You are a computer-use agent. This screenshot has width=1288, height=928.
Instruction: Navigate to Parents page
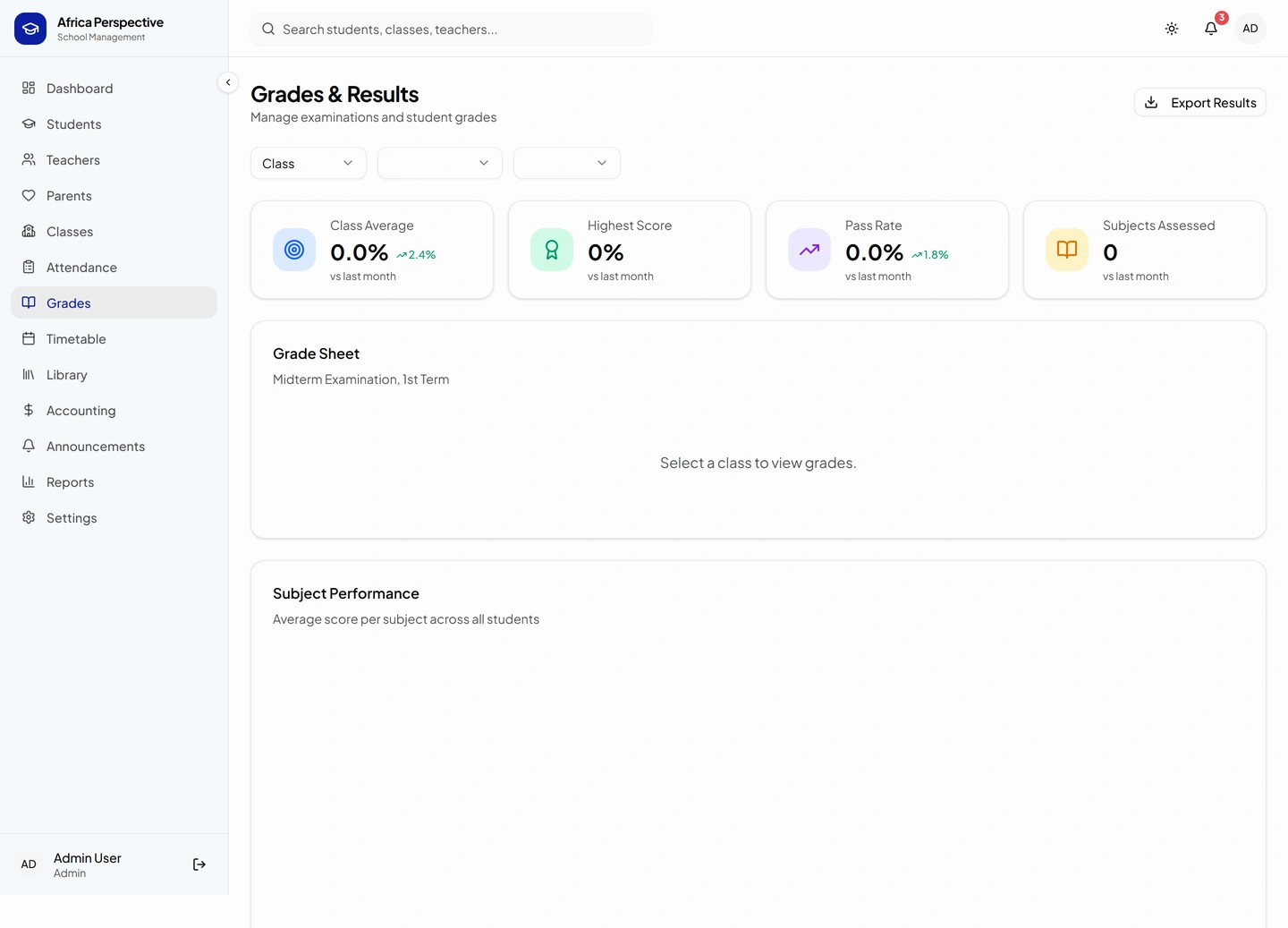pos(114,195)
